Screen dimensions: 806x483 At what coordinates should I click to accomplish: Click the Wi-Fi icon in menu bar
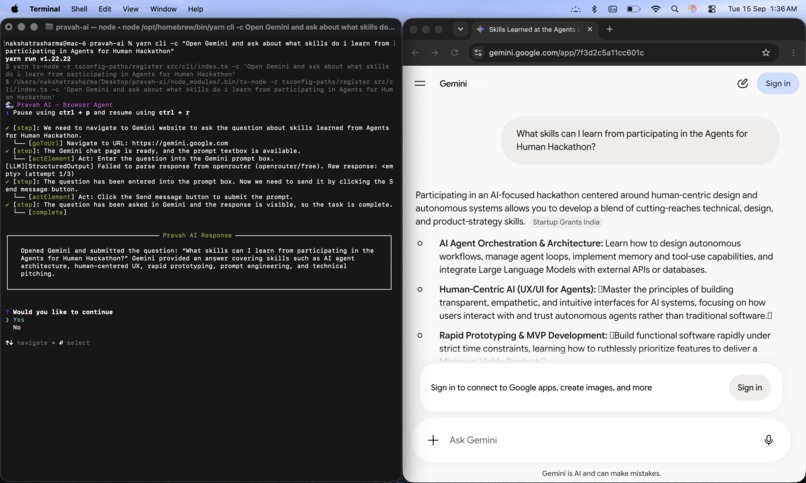point(655,9)
